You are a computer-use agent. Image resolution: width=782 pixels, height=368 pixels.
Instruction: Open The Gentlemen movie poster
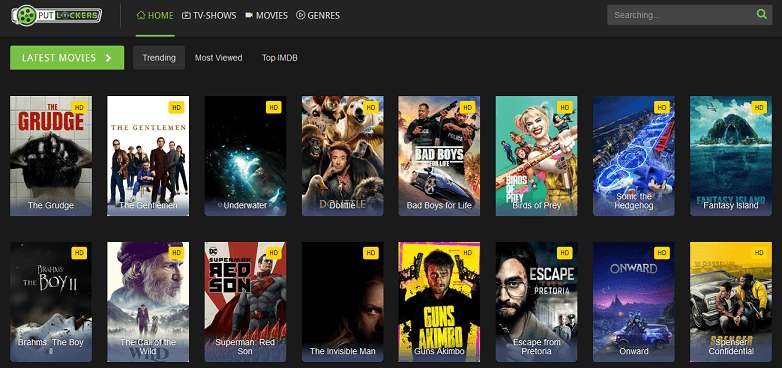[x=148, y=156]
